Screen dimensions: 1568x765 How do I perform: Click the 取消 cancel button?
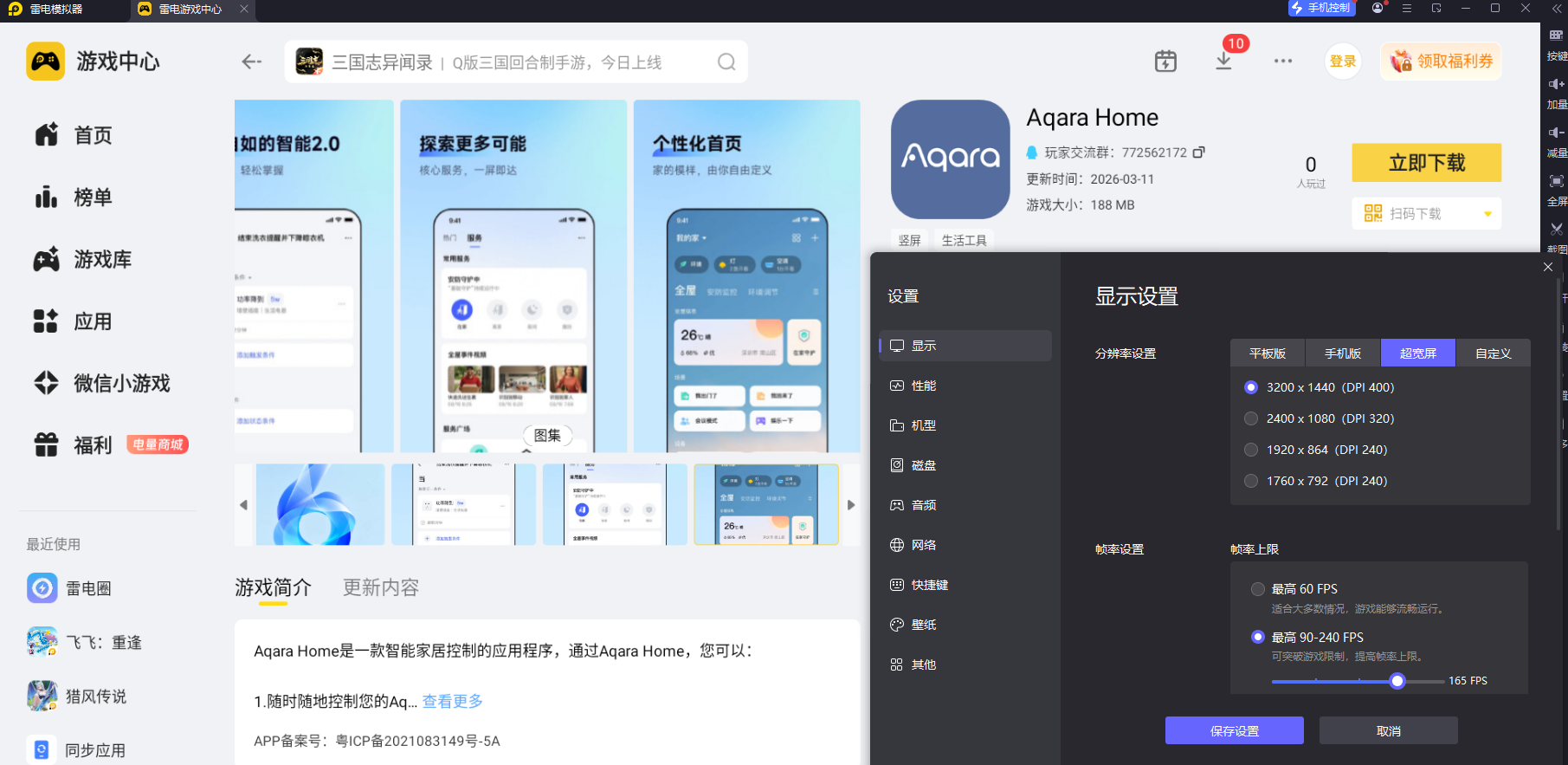(x=1389, y=730)
